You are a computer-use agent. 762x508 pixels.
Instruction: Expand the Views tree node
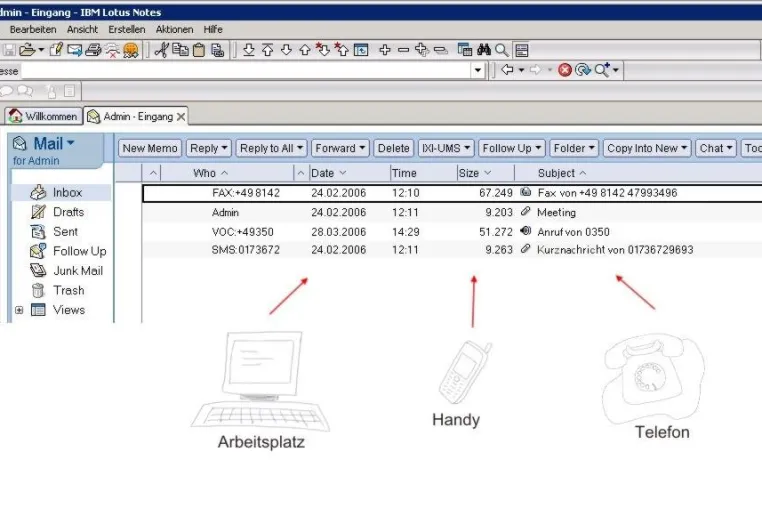pos(19,310)
